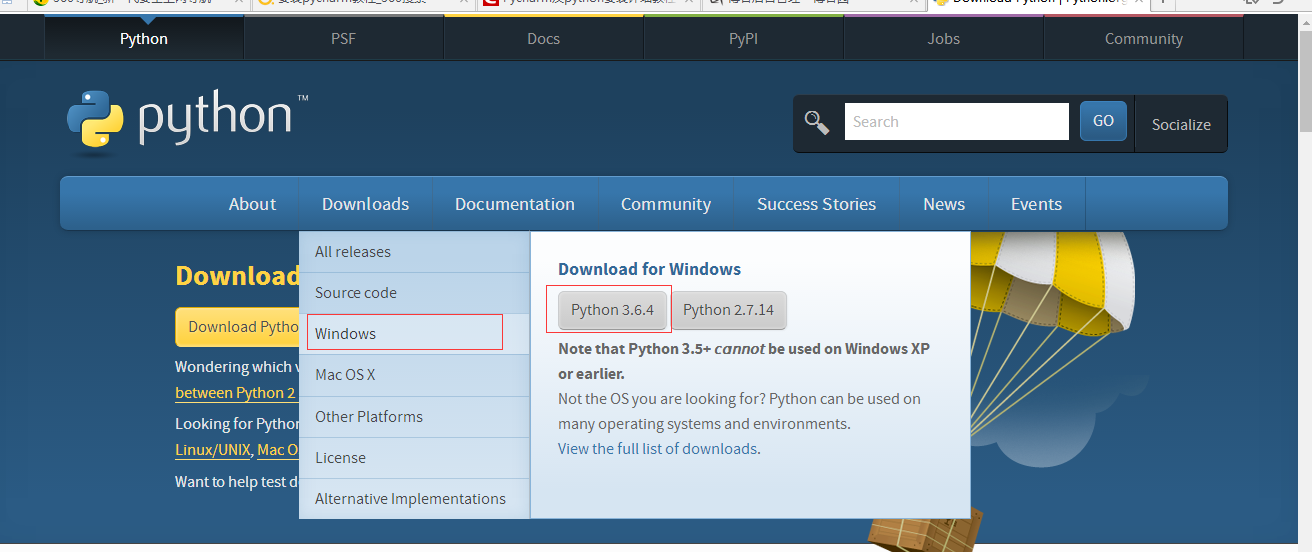Download Python 2.7.14 for Windows
The height and width of the screenshot is (552, 1312).
tap(729, 310)
